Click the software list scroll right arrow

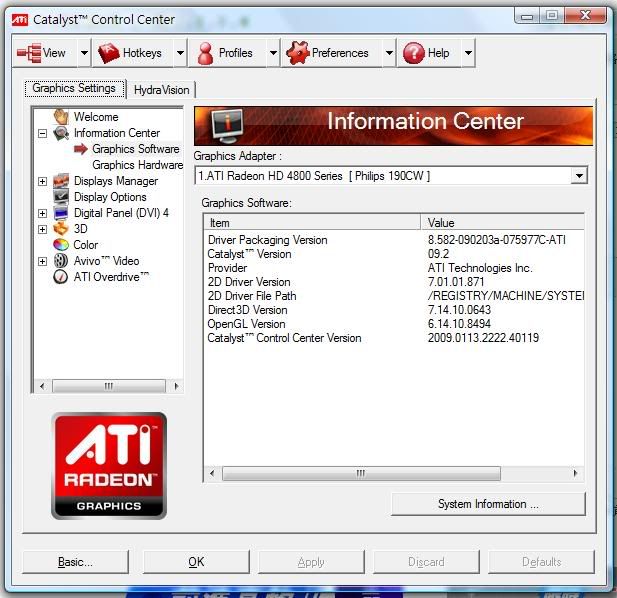tap(575, 473)
